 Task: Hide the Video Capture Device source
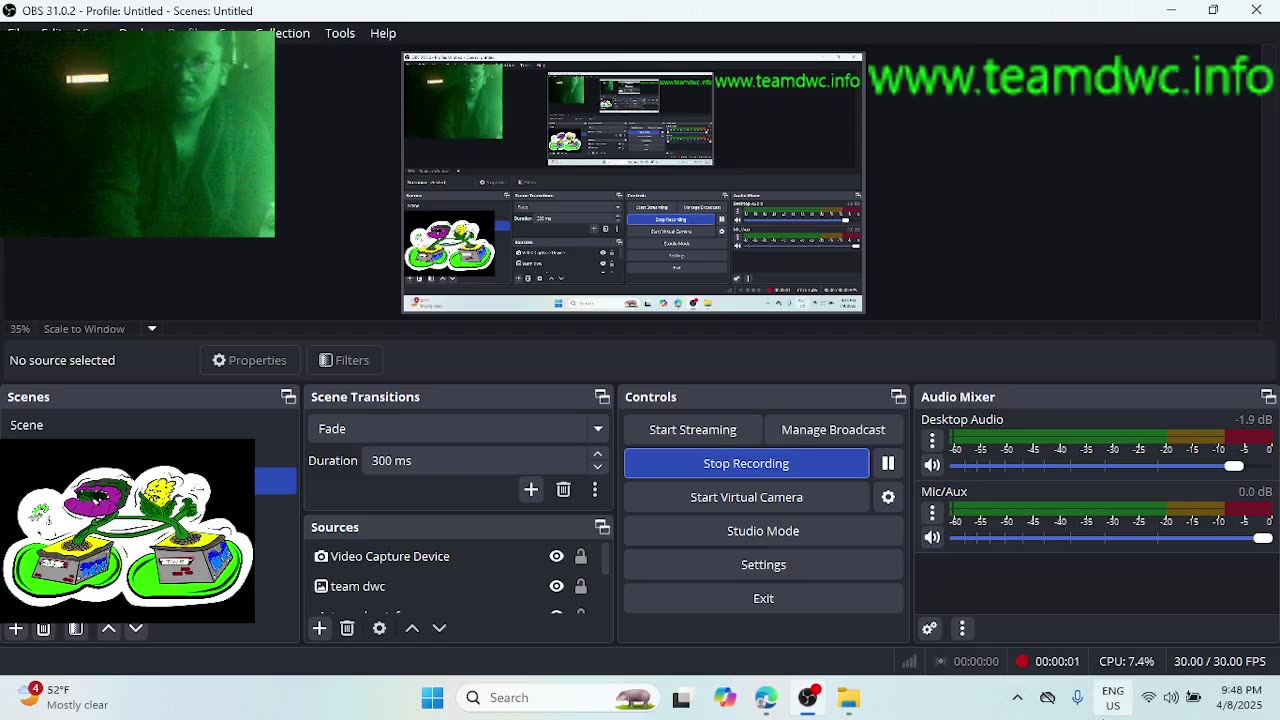(556, 556)
